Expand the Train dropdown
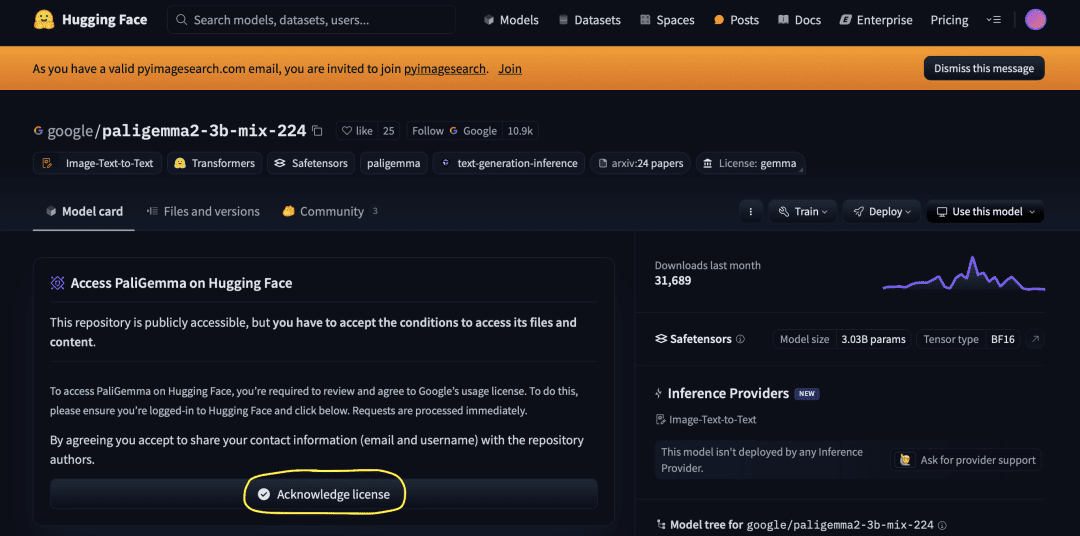Viewport: 1080px width, 536px height. [x=802, y=212]
